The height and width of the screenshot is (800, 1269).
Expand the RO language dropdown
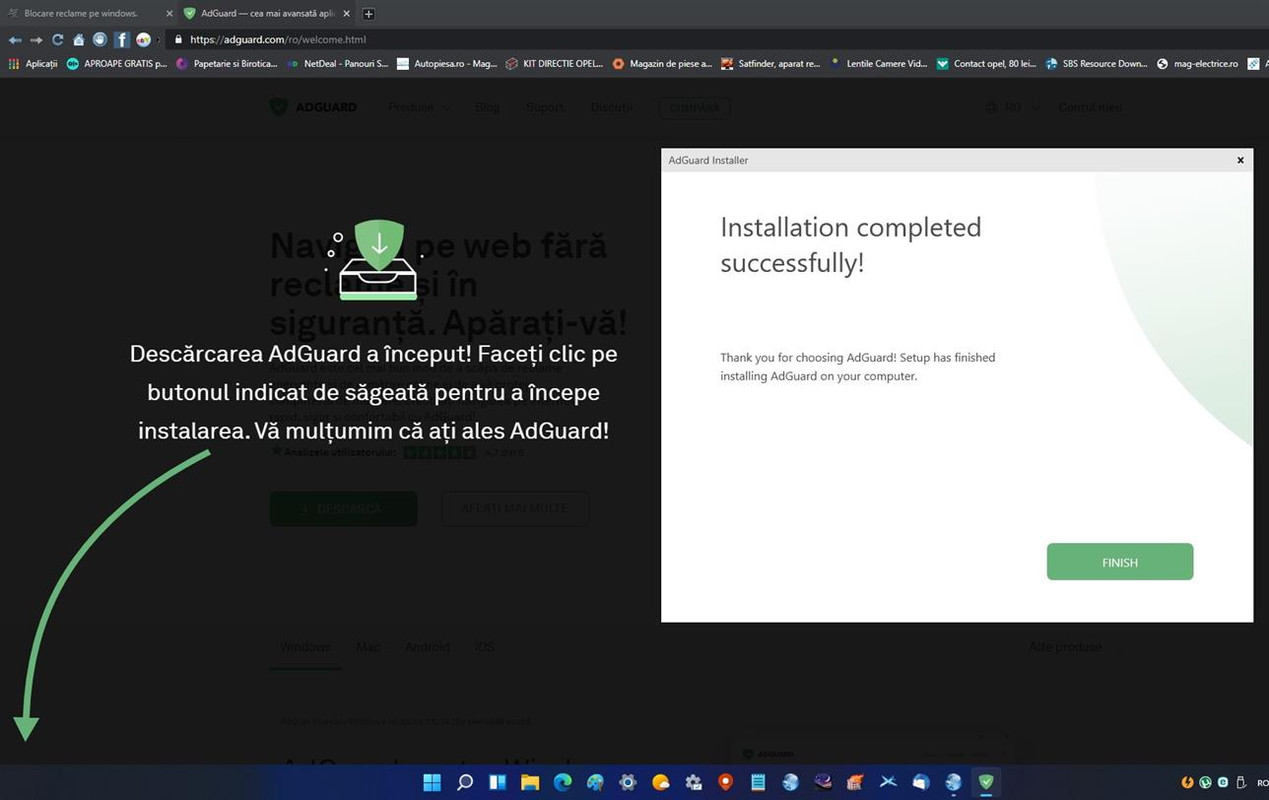(1012, 107)
